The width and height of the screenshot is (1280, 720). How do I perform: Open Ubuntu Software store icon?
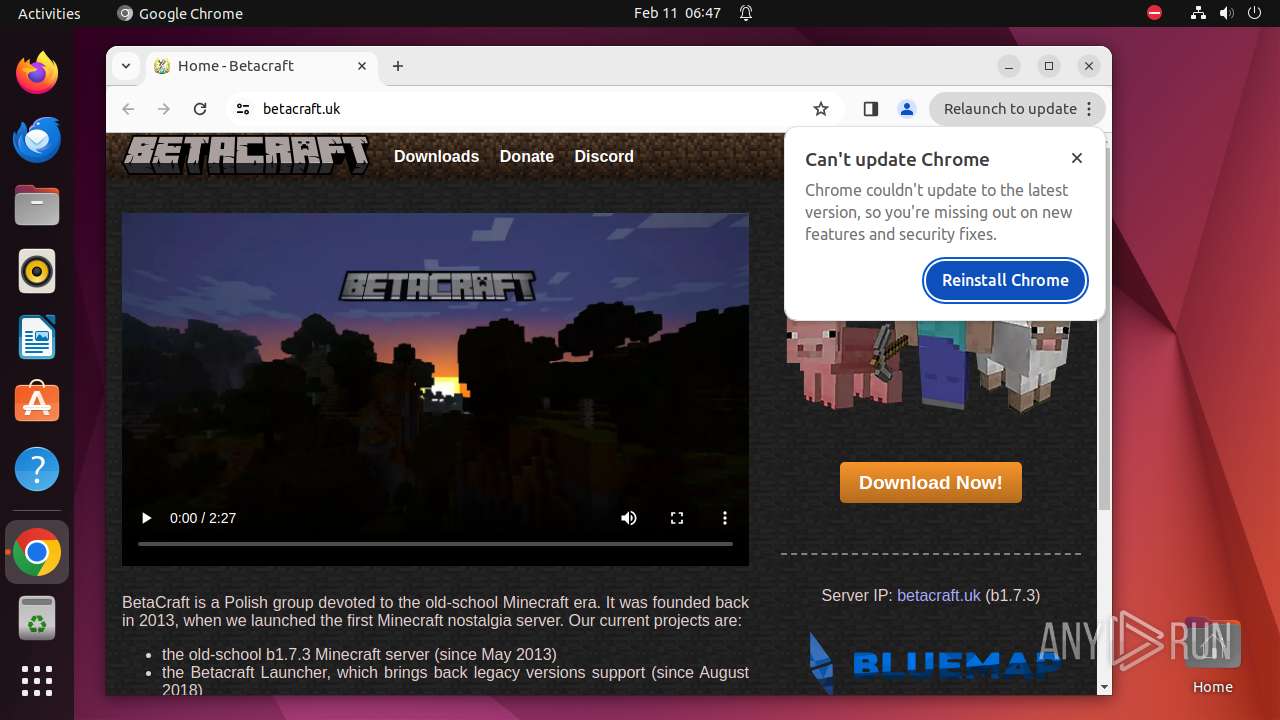[37, 403]
